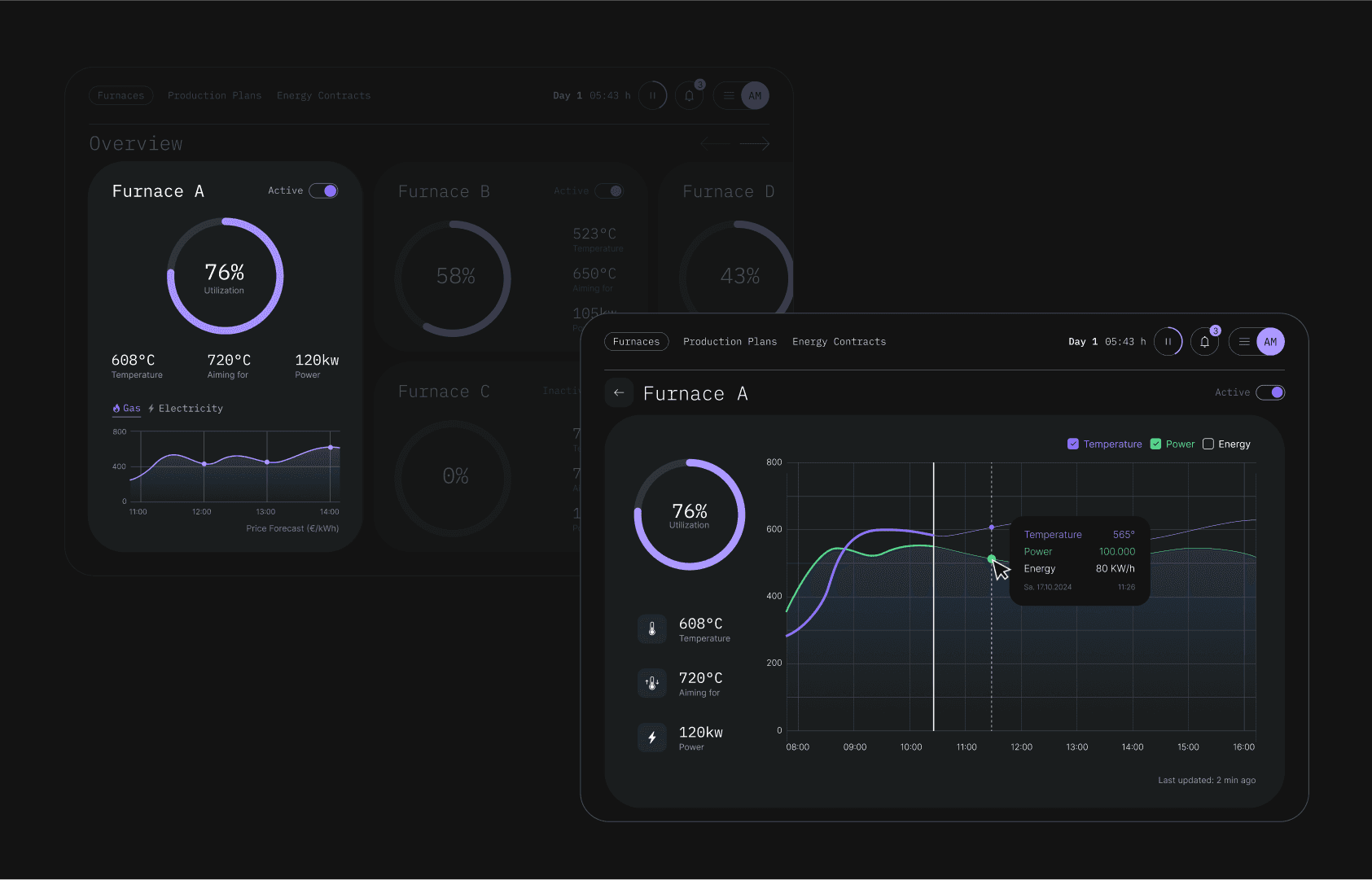Open notifications bell in Overview window
The height and width of the screenshot is (880, 1372).
pyautogui.click(x=689, y=95)
